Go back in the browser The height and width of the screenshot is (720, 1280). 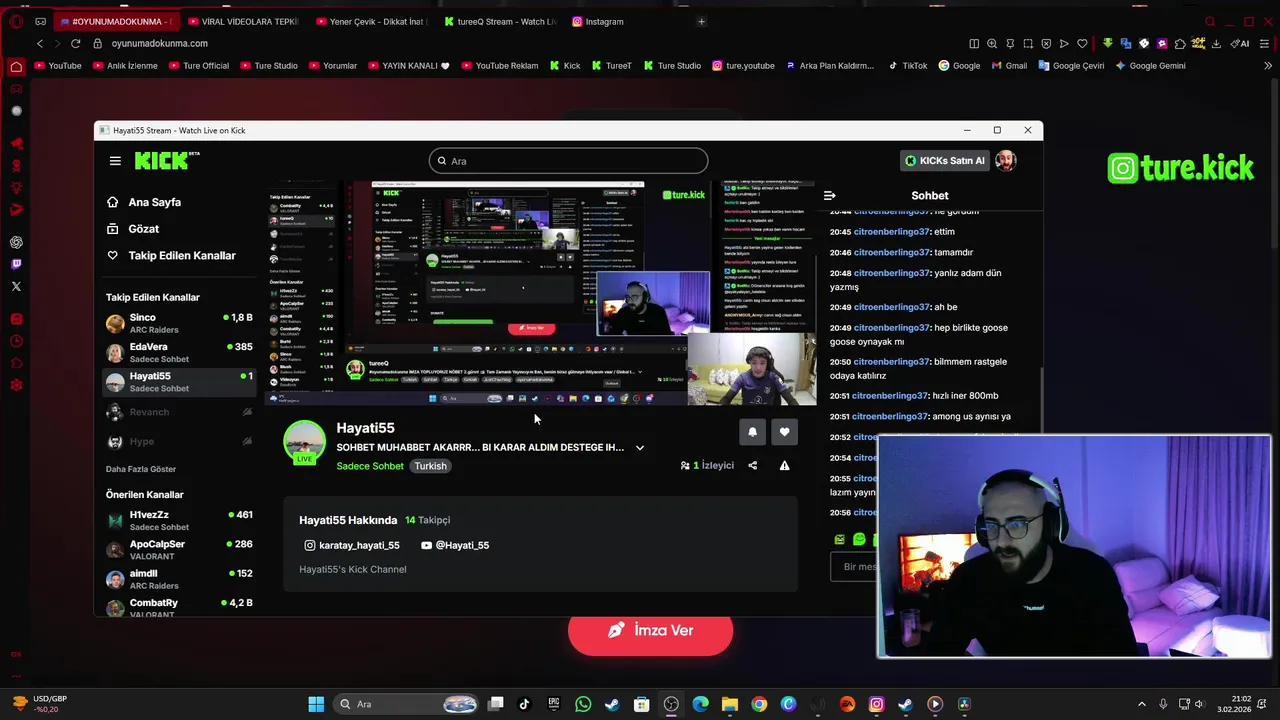(40, 43)
